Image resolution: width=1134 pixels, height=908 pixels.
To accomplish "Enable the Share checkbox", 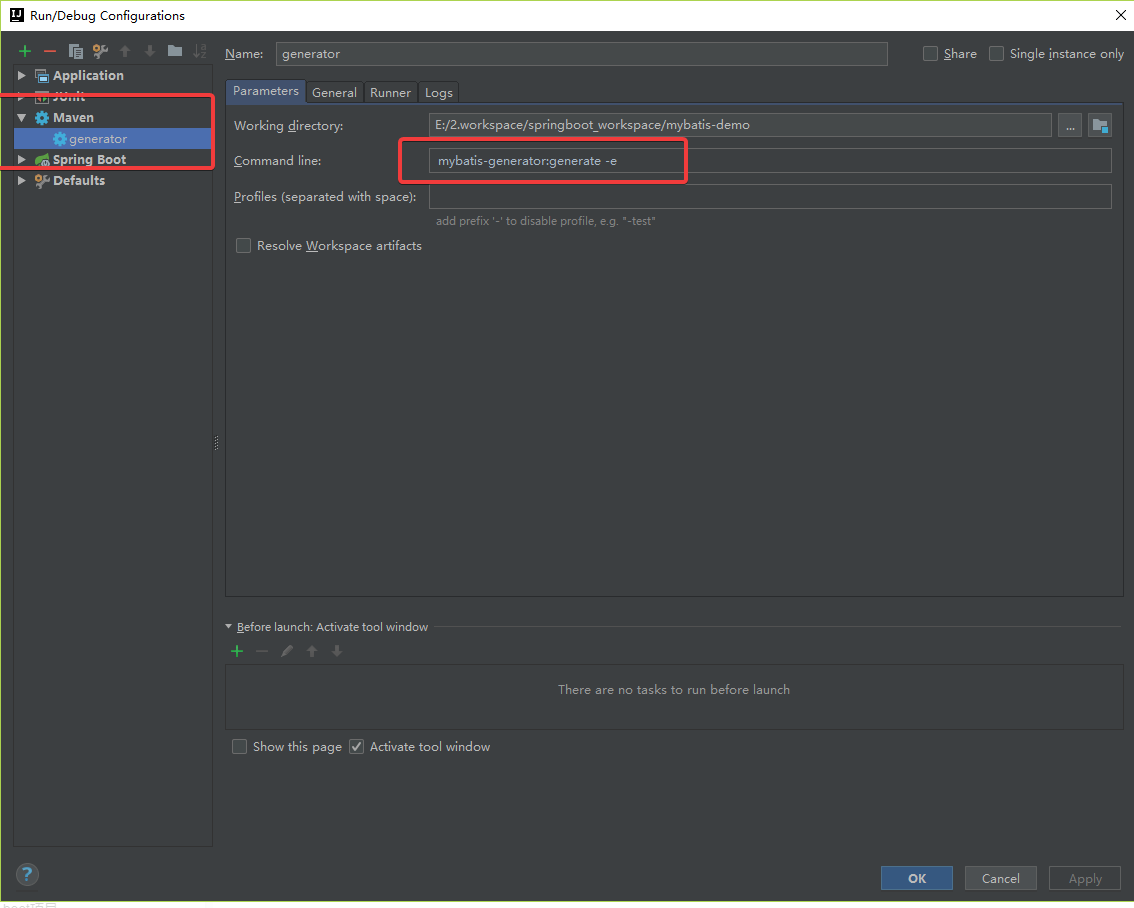I will tap(931, 53).
